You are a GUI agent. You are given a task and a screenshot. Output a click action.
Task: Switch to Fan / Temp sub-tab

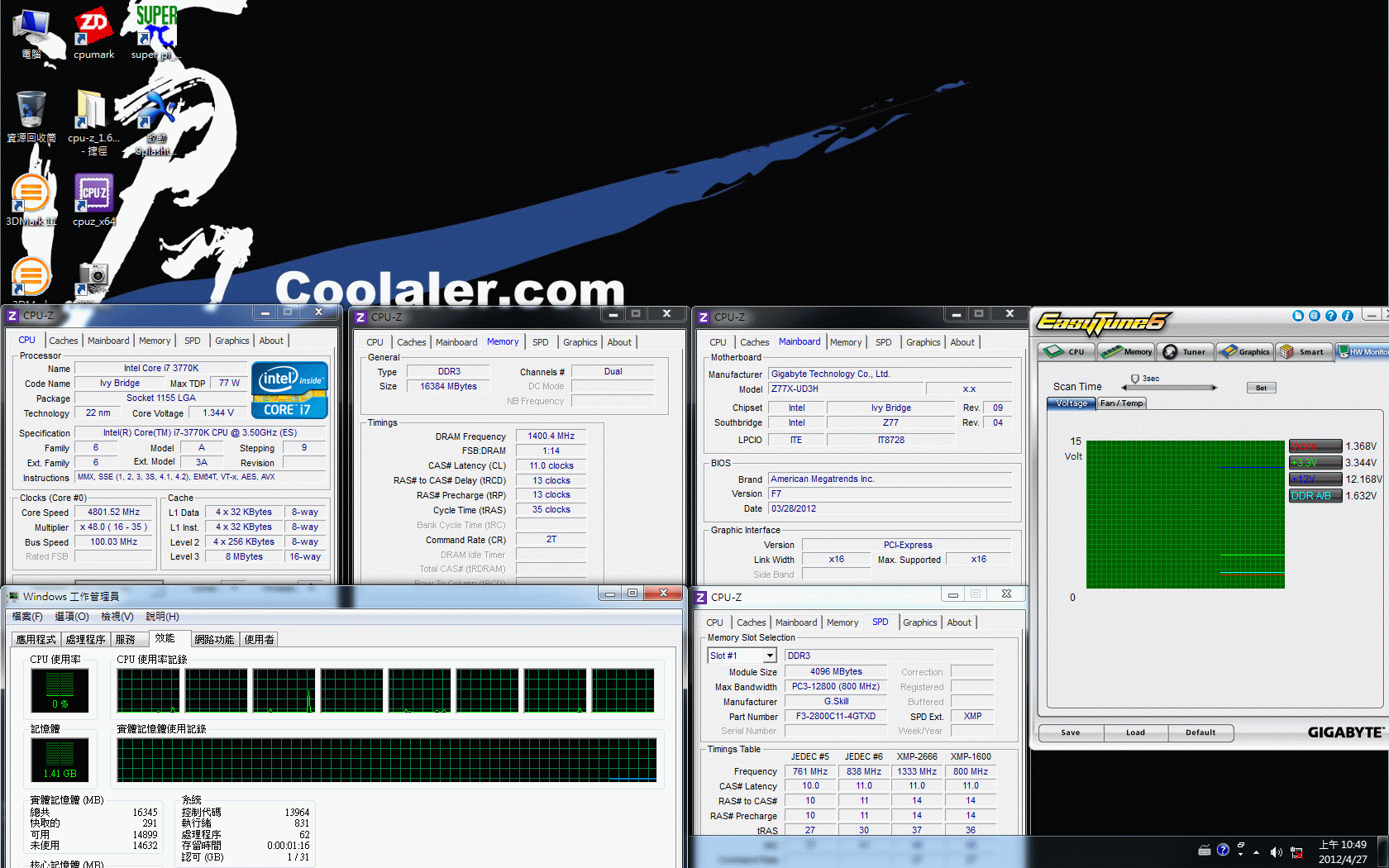pyautogui.click(x=1122, y=403)
